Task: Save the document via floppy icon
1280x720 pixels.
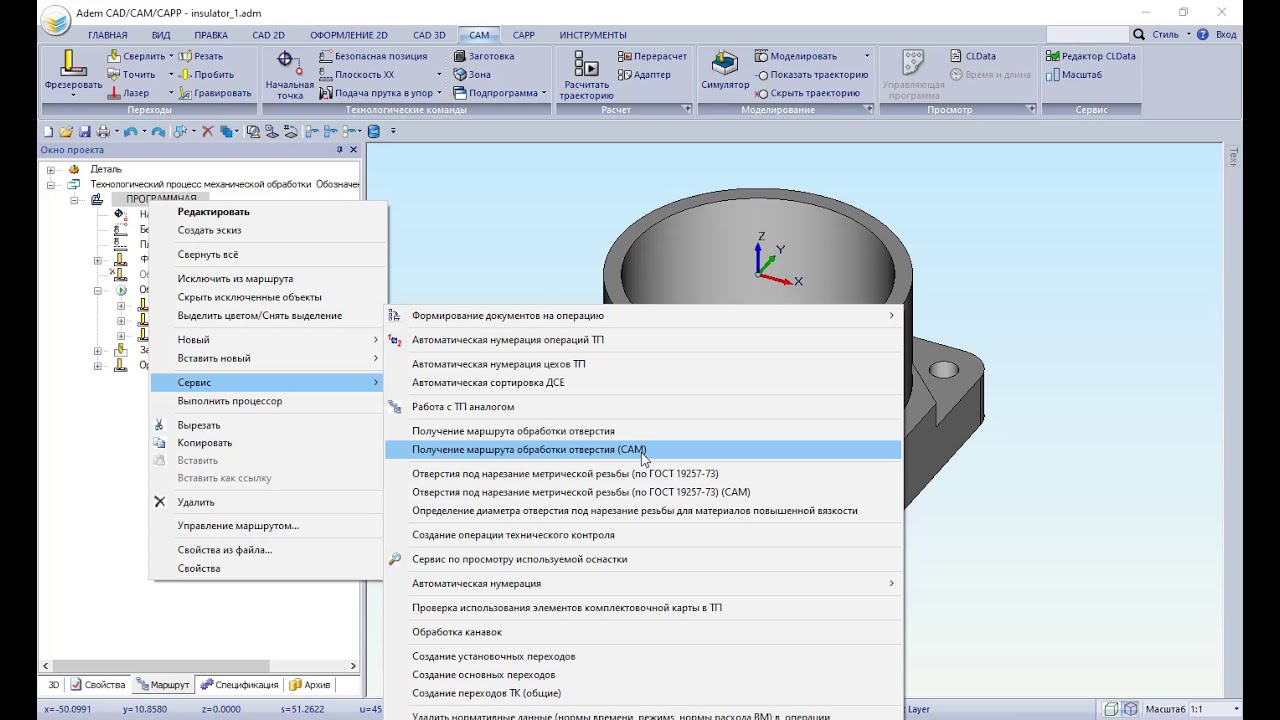Action: coord(84,131)
